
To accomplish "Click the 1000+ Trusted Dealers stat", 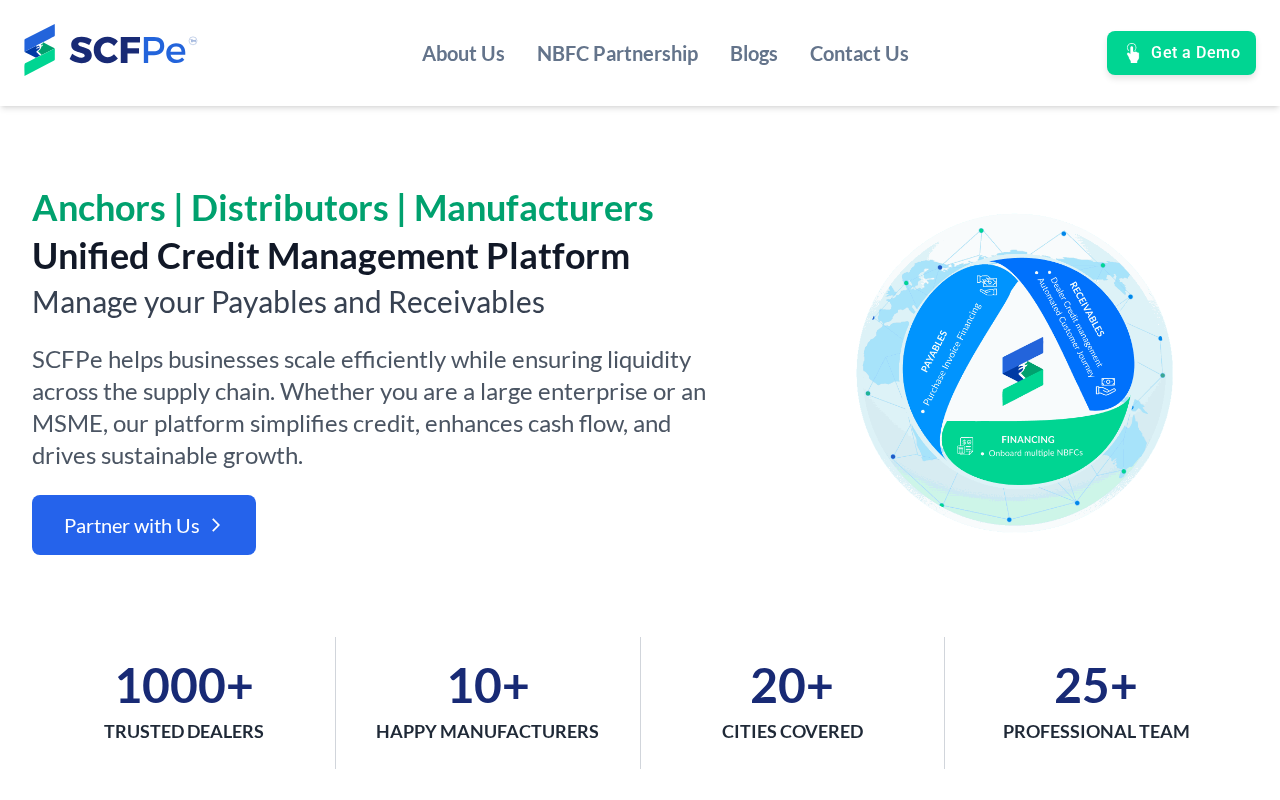I will coord(184,702).
